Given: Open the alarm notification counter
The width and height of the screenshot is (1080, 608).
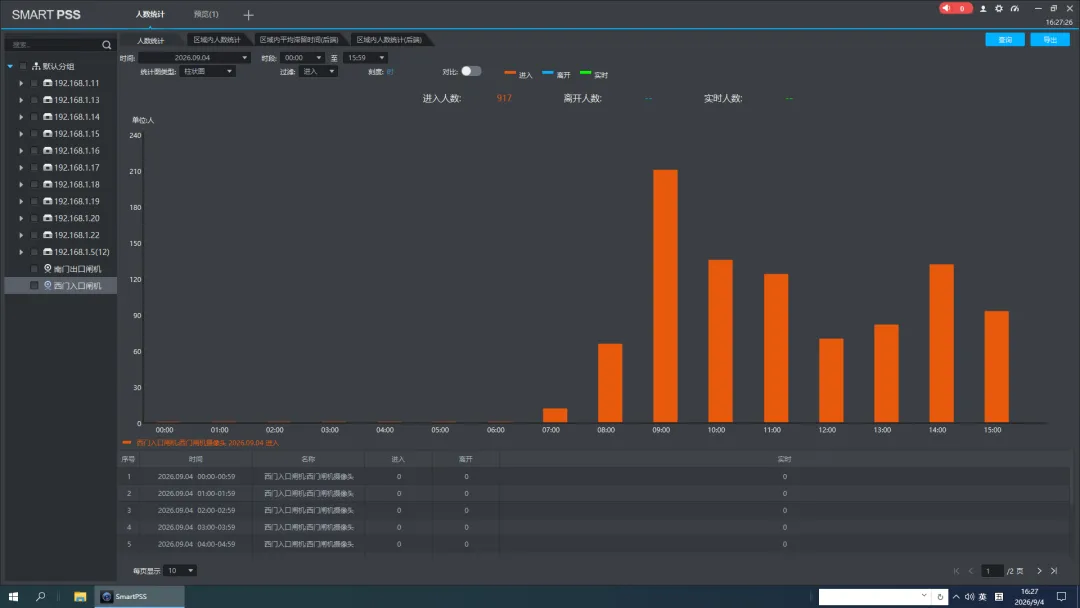Looking at the screenshot, I should click(955, 8).
